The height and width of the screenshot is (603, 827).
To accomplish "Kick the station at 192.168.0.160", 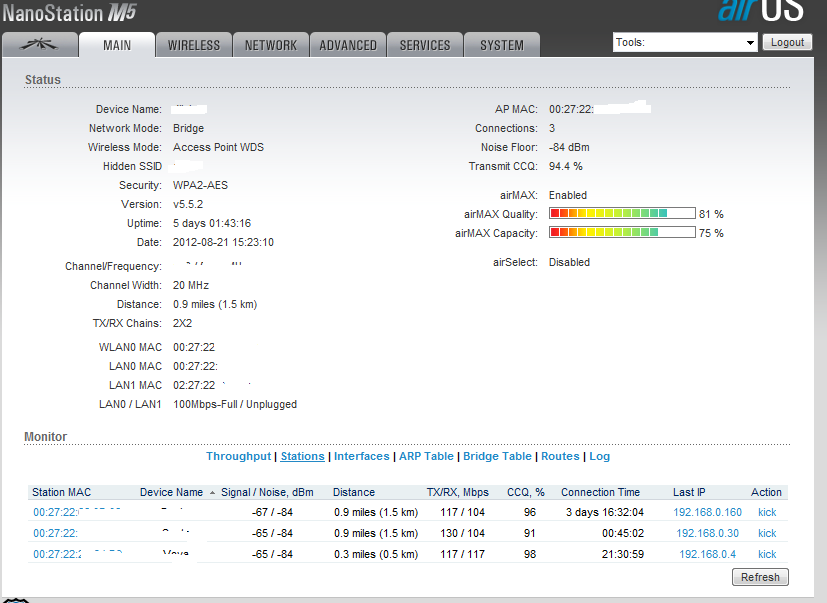I will click(767, 512).
